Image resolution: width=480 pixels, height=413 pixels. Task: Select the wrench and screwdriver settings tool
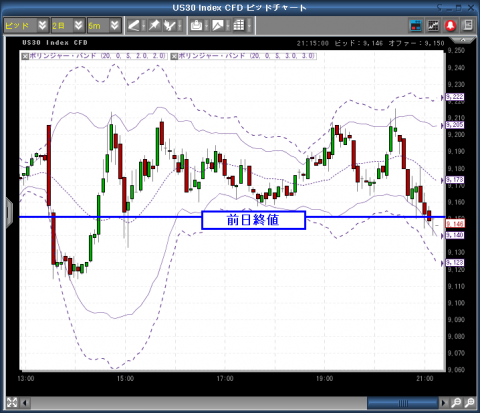[x=170, y=26]
